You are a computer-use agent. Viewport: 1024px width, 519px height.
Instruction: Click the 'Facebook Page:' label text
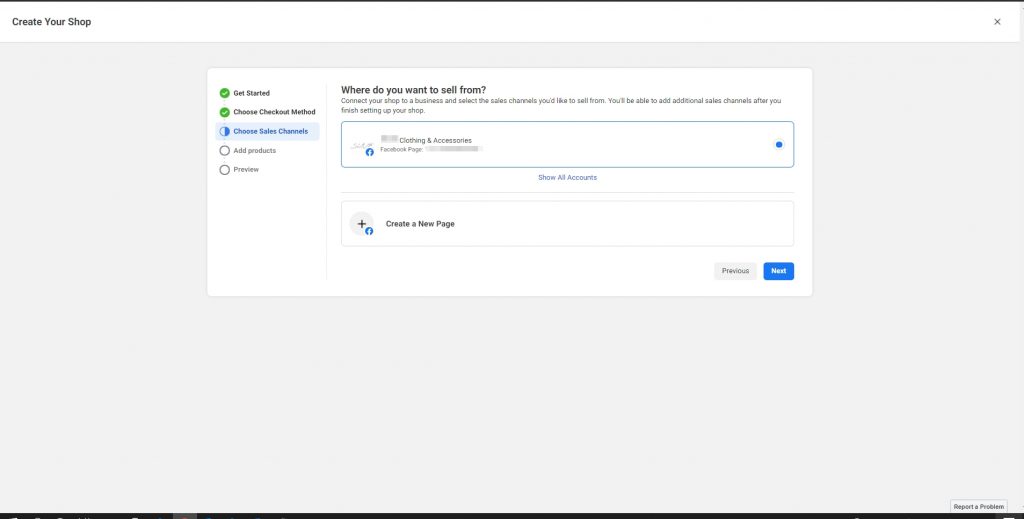coord(402,149)
